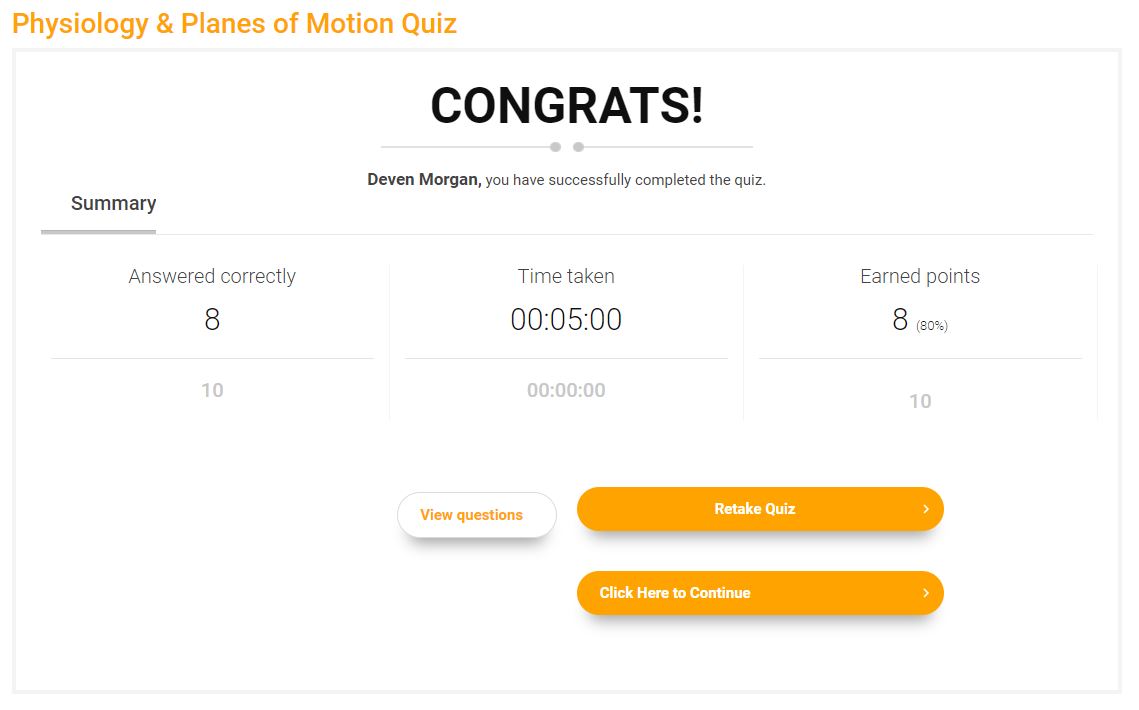The height and width of the screenshot is (710, 1139).
Task: Click the name Deven Morgan
Action: (x=424, y=181)
